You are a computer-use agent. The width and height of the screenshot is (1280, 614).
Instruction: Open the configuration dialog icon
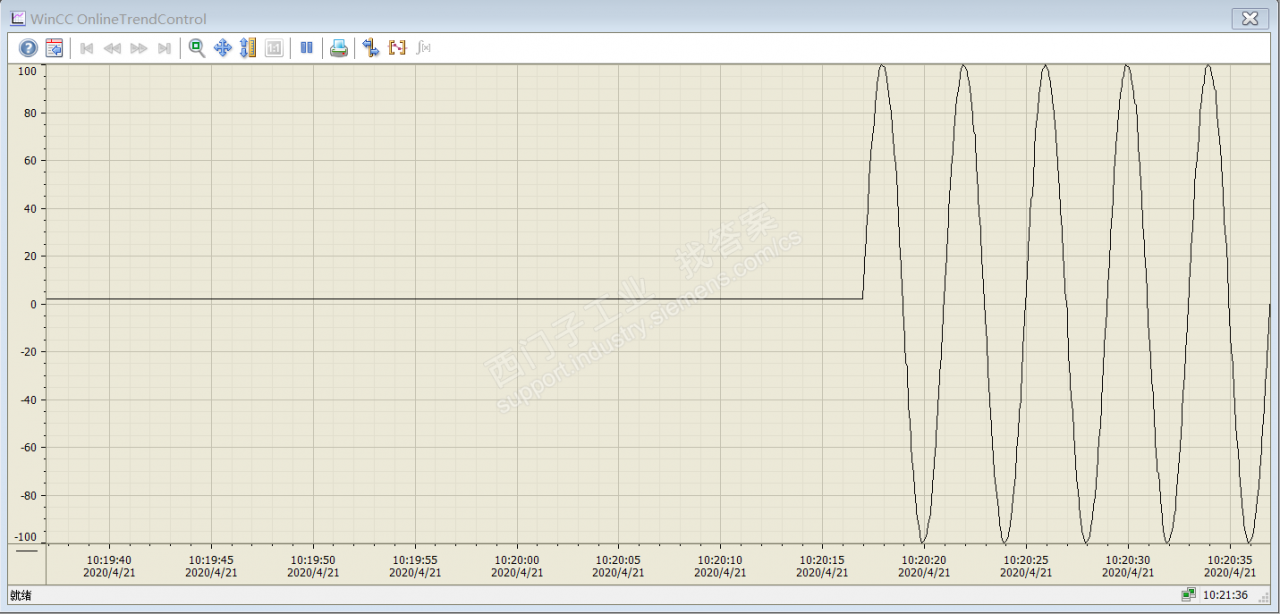pyautogui.click(x=54, y=48)
